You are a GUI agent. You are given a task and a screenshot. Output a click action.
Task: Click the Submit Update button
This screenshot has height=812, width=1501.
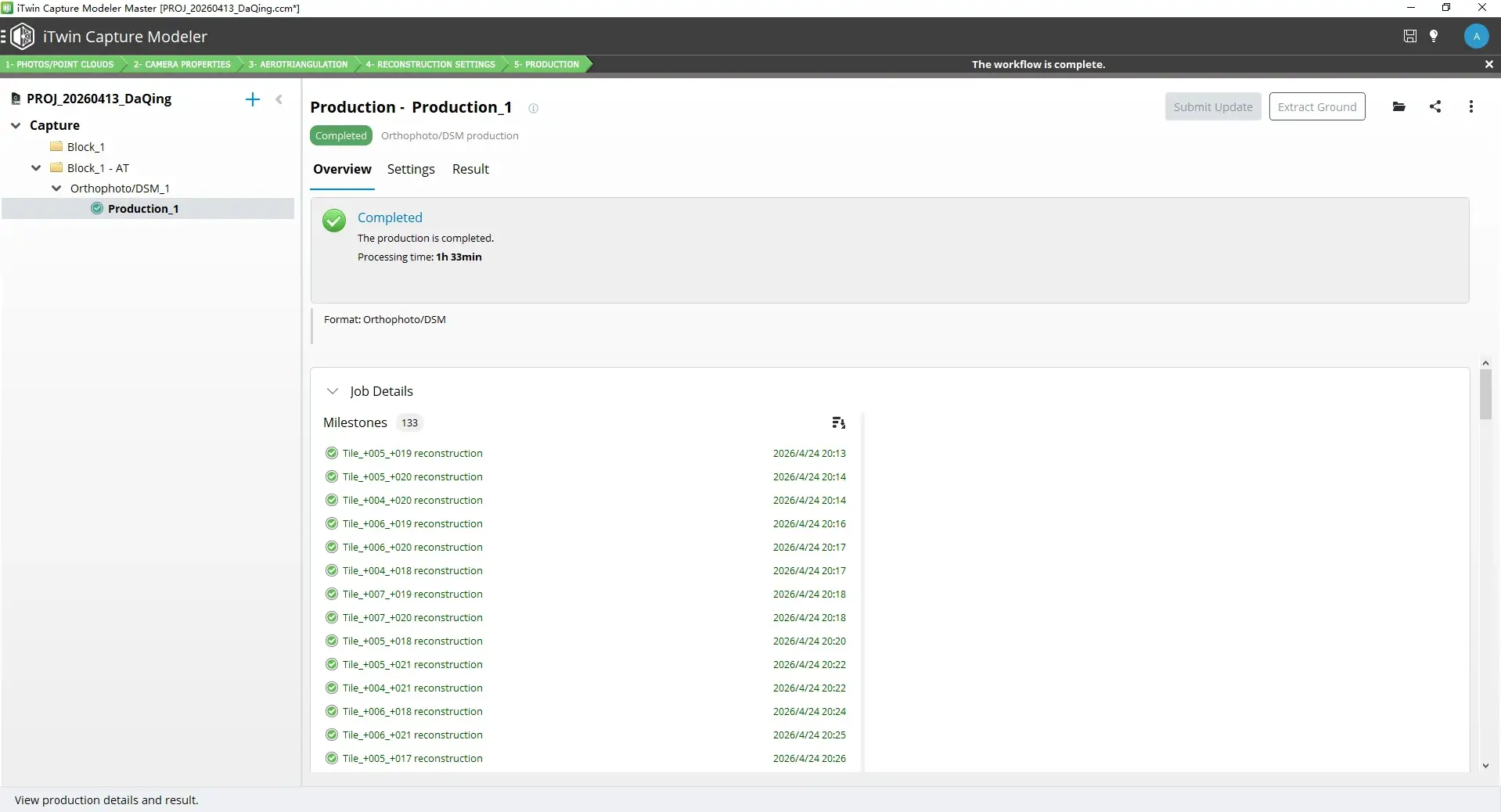coord(1212,106)
